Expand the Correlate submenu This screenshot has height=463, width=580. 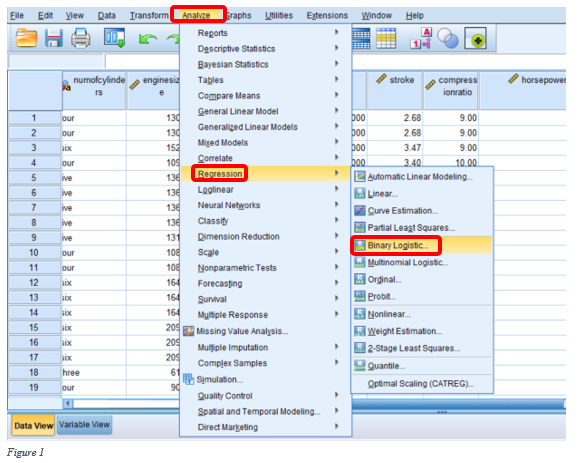(266, 158)
